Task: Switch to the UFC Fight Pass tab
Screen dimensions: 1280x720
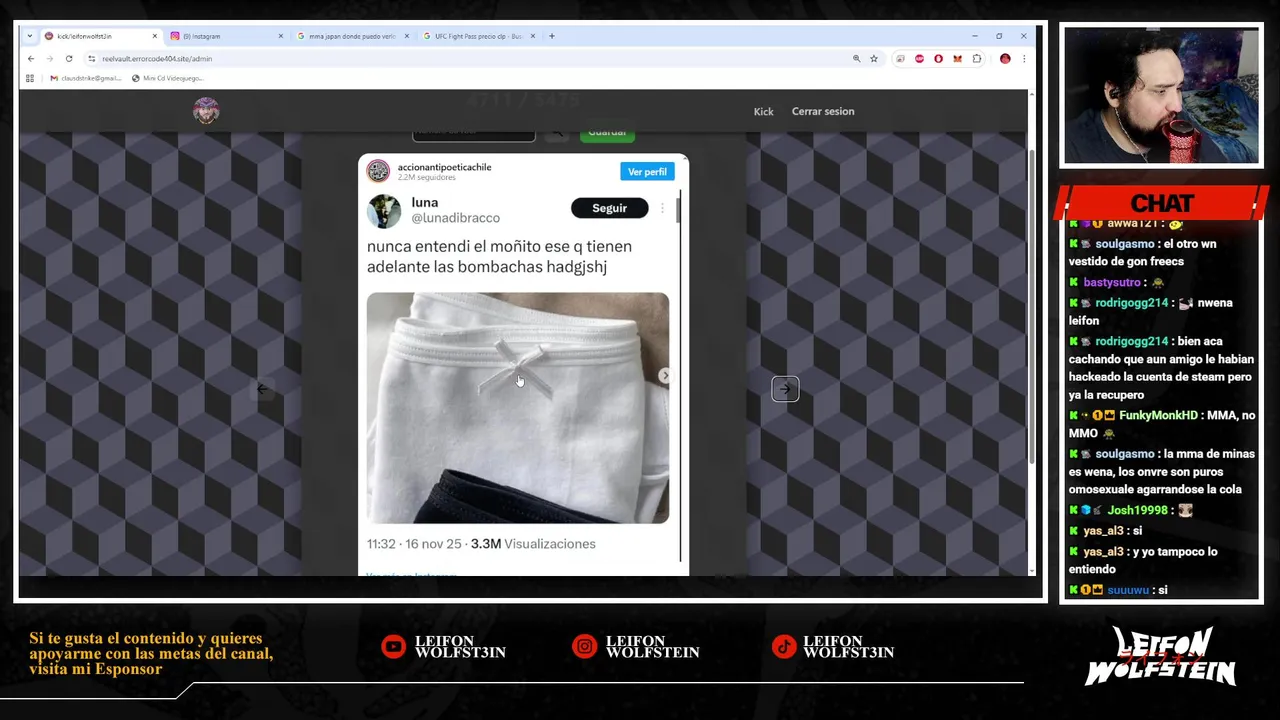Action: [478, 36]
